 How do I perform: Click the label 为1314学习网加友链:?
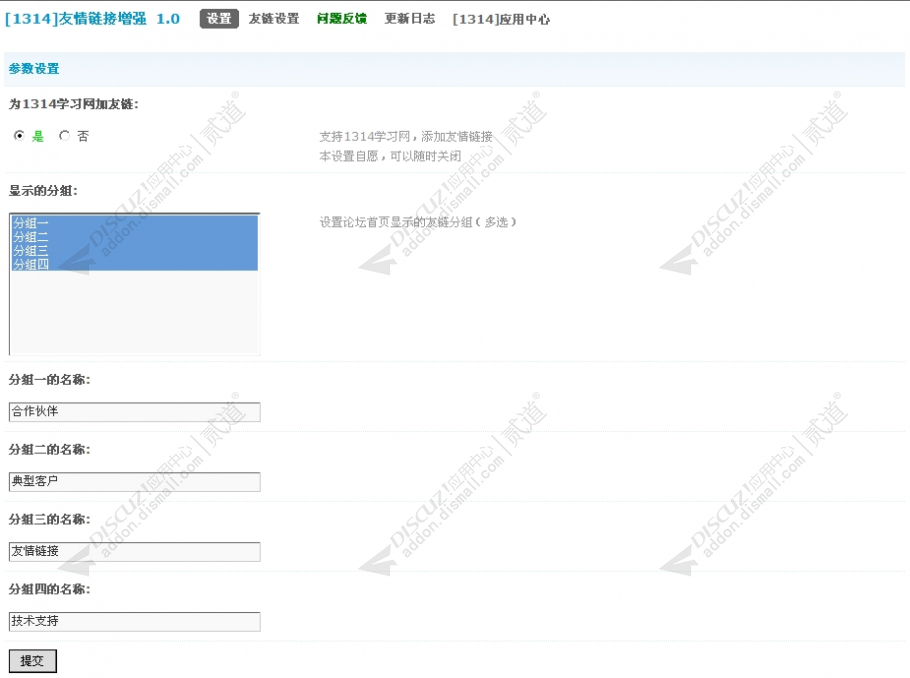click(x=74, y=104)
